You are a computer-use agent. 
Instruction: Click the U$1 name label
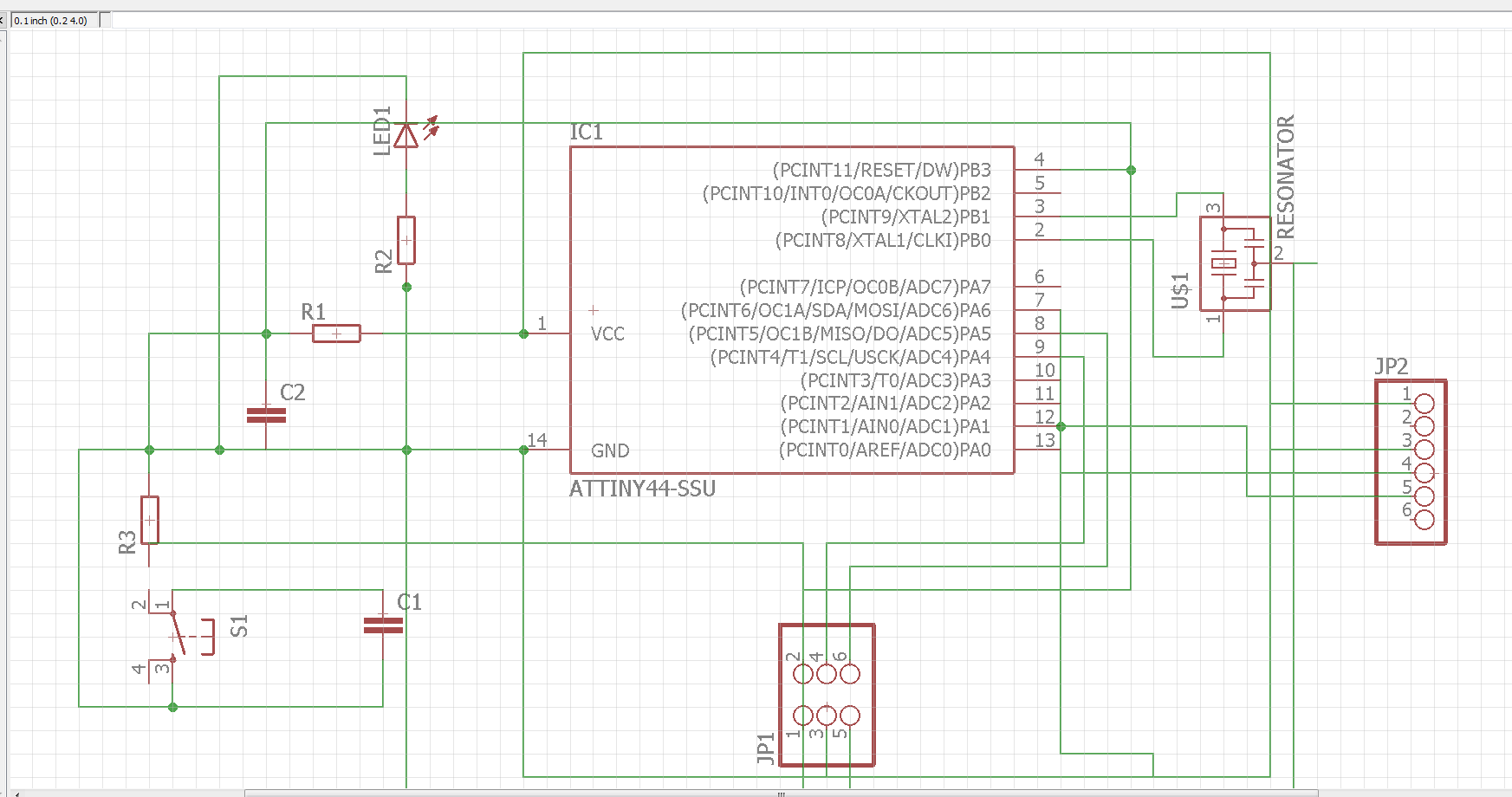coord(1180,290)
